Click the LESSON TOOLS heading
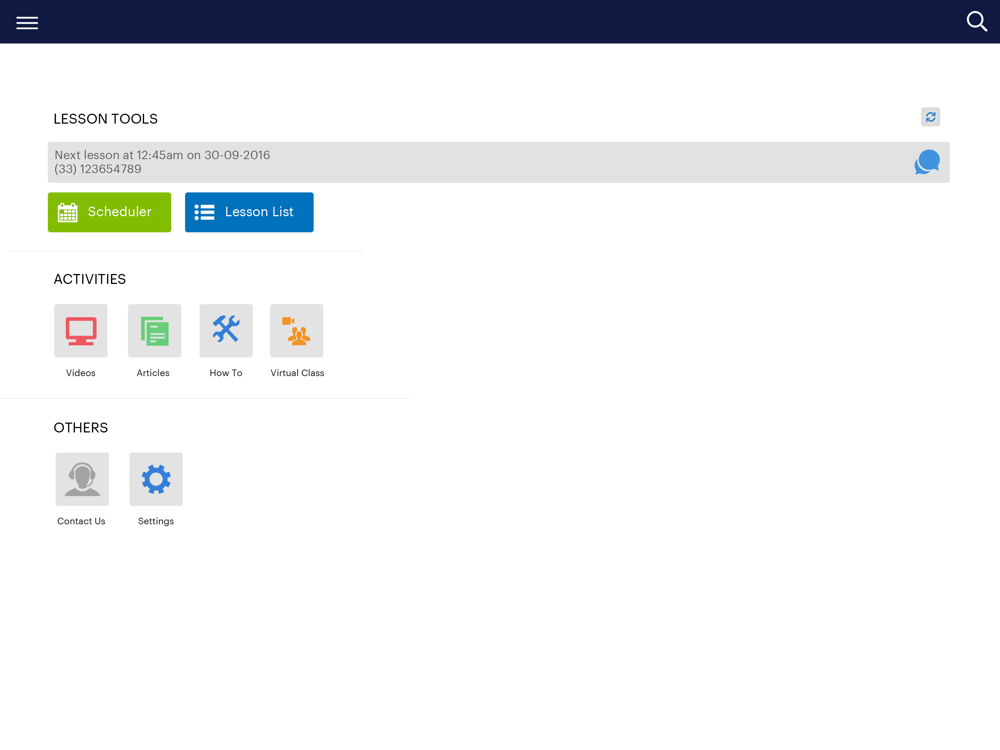 point(105,119)
